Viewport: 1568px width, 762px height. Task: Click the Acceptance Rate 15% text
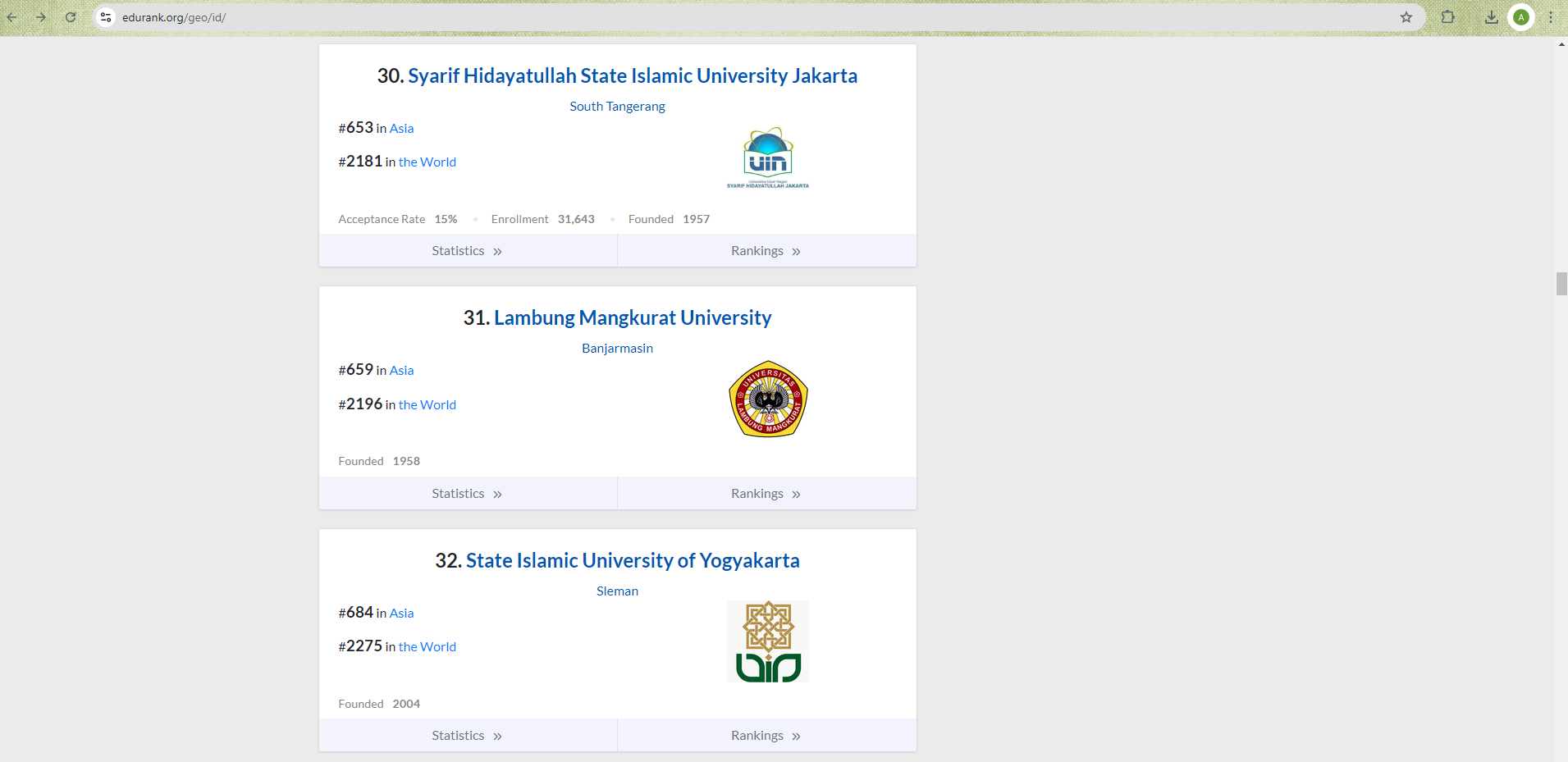point(398,219)
